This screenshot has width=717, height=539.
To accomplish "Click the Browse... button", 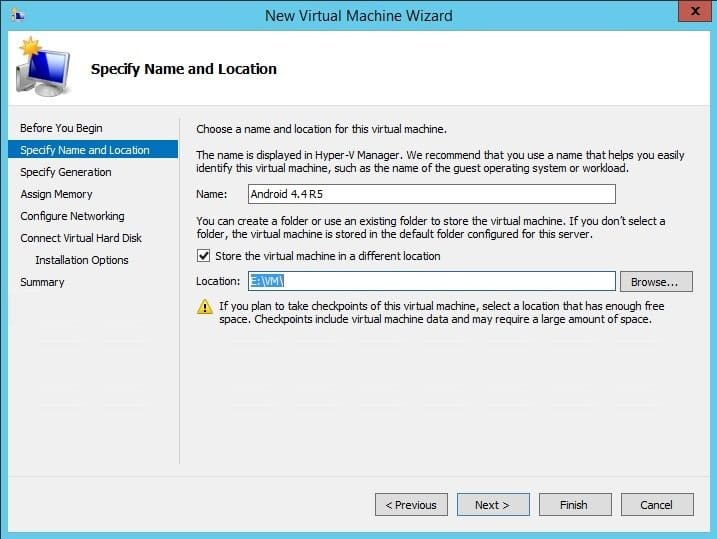I will coord(656,281).
